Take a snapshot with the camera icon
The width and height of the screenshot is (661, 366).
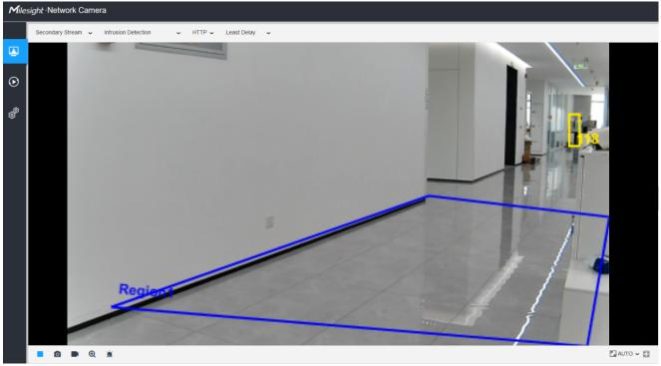[57, 354]
